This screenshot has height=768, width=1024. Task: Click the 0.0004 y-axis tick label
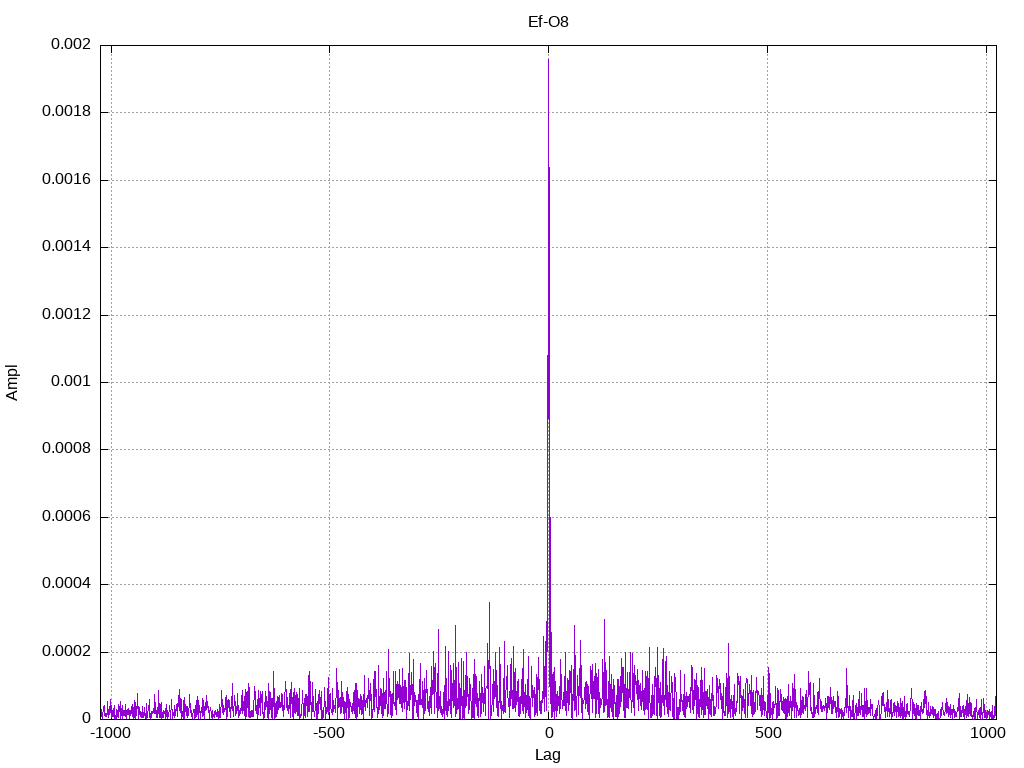click(x=66, y=584)
